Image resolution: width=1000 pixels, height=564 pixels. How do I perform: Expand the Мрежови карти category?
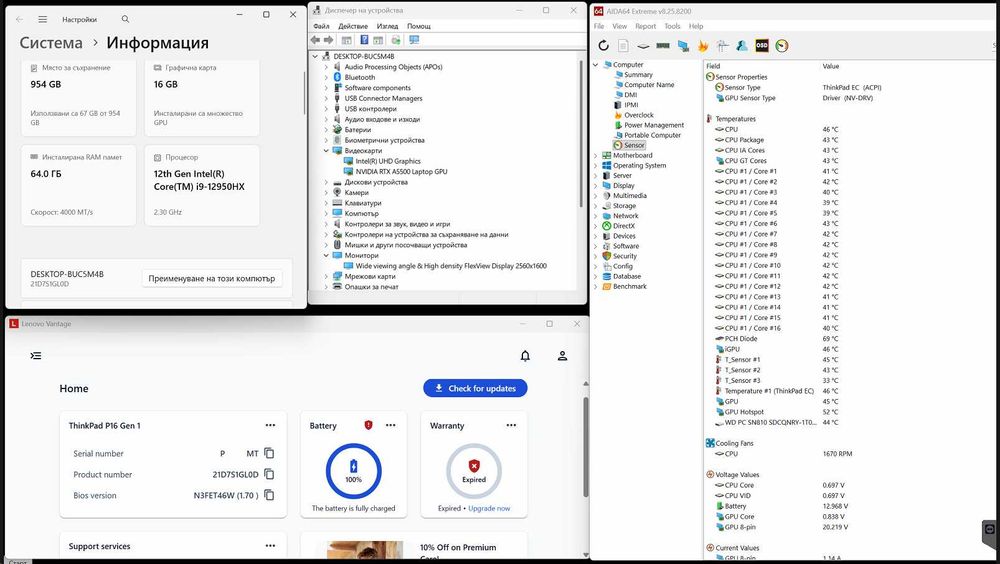pyautogui.click(x=327, y=276)
